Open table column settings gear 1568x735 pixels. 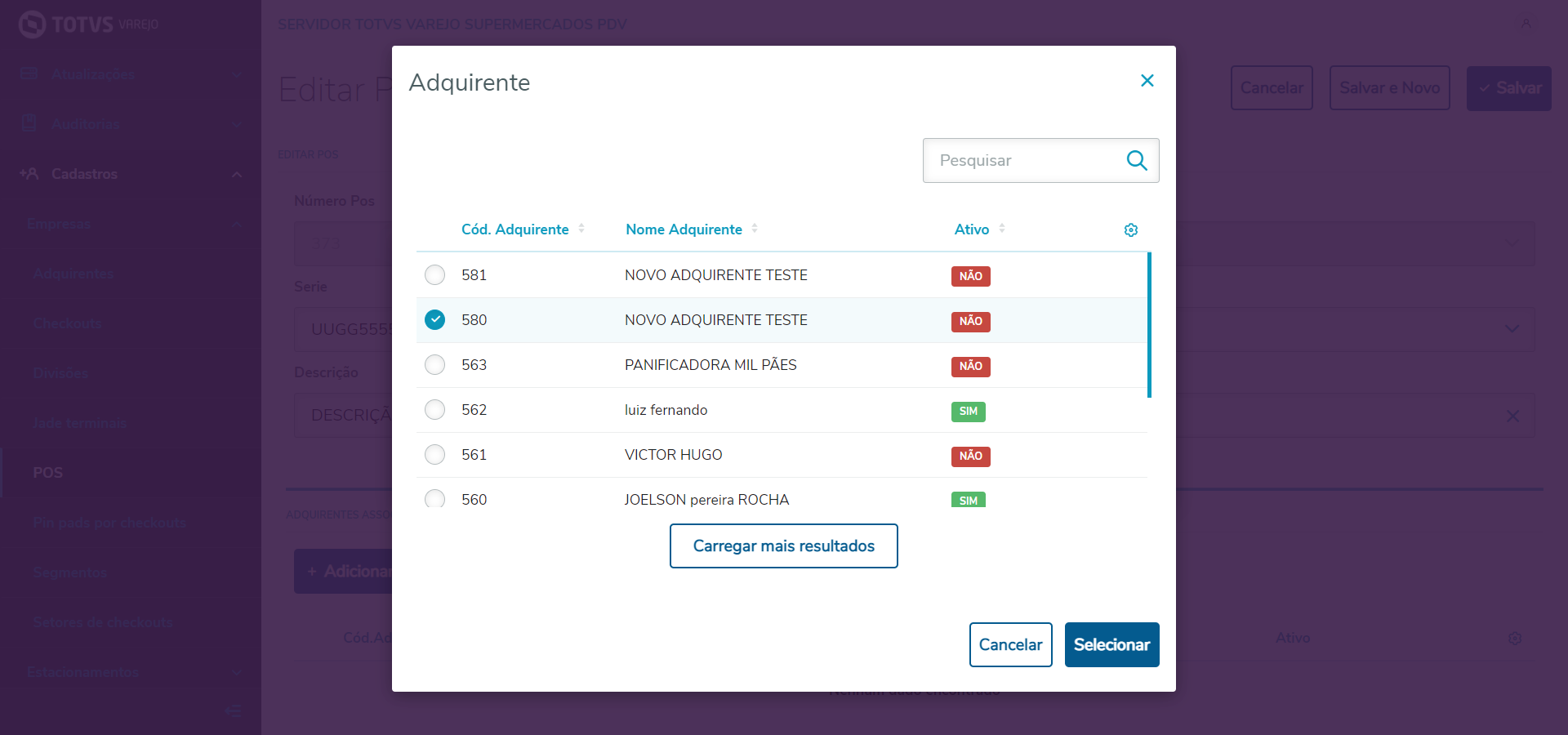(x=1131, y=230)
